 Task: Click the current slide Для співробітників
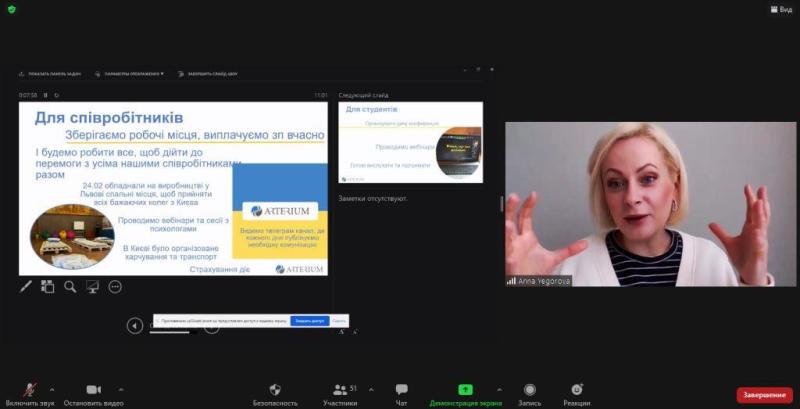173,189
